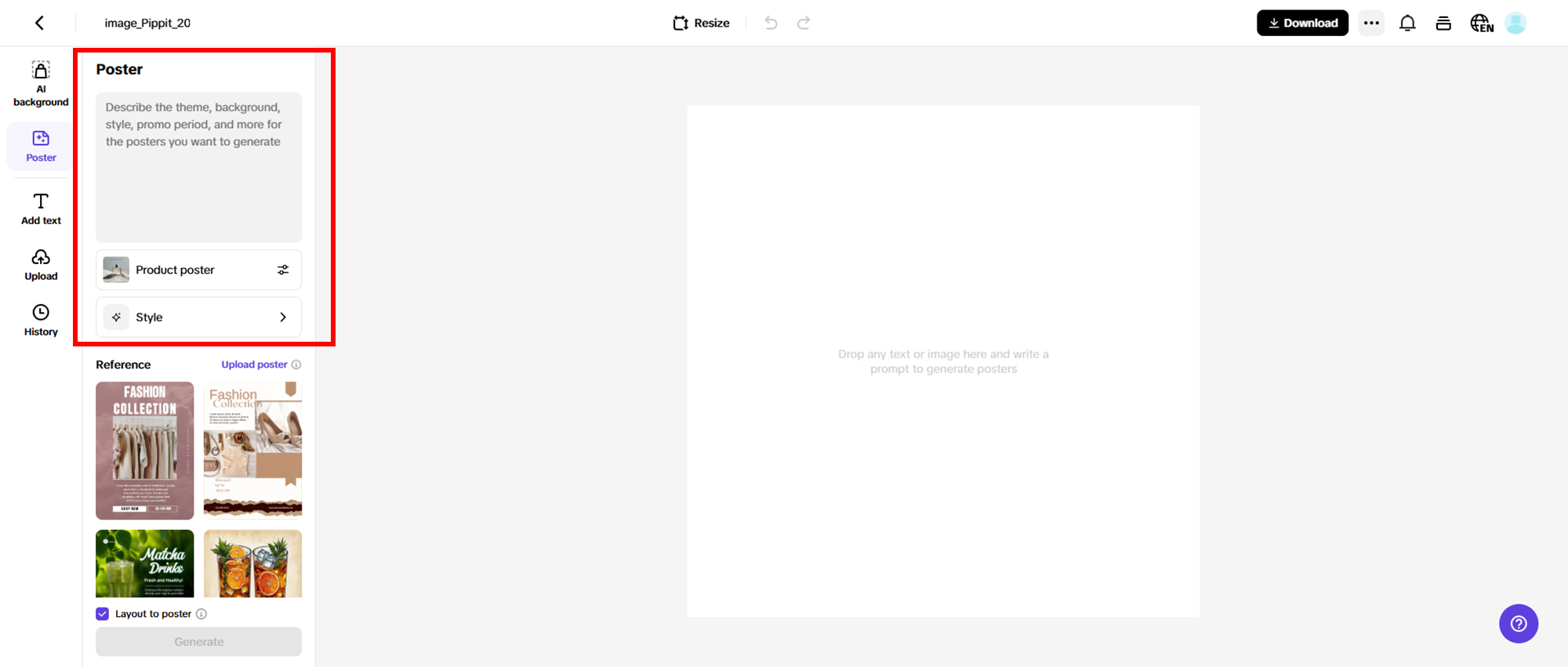
Task: Click the Product poster thumbnail image
Action: (116, 270)
